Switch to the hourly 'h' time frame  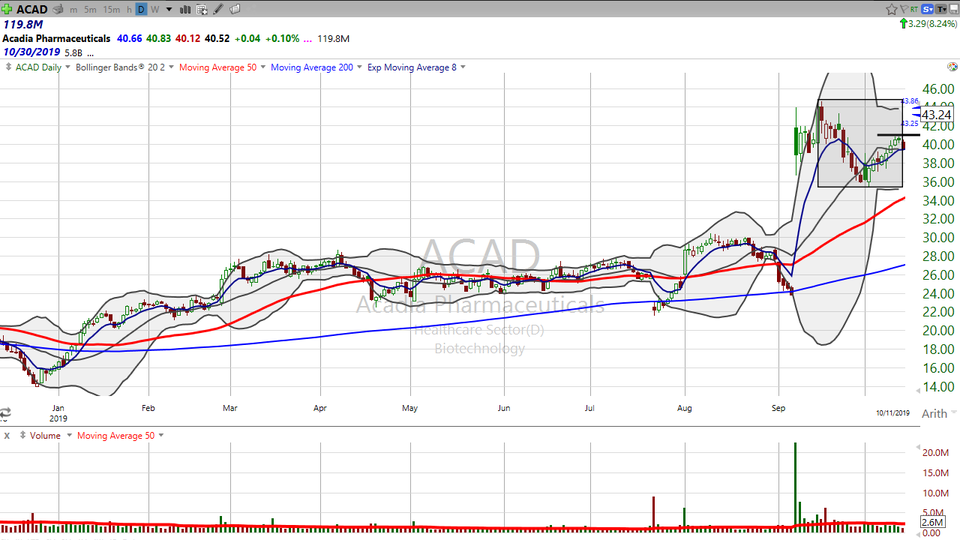(129, 9)
